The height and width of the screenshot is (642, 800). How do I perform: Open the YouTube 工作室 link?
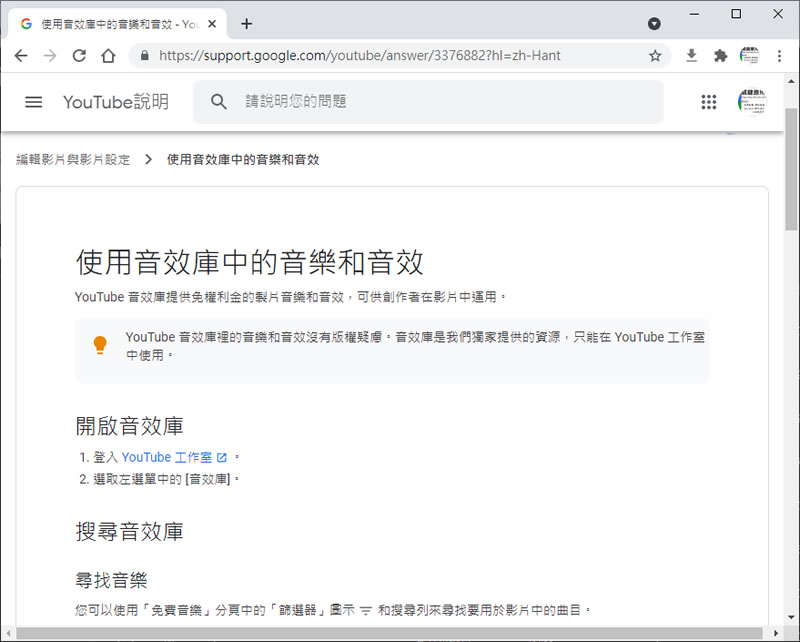click(x=167, y=457)
